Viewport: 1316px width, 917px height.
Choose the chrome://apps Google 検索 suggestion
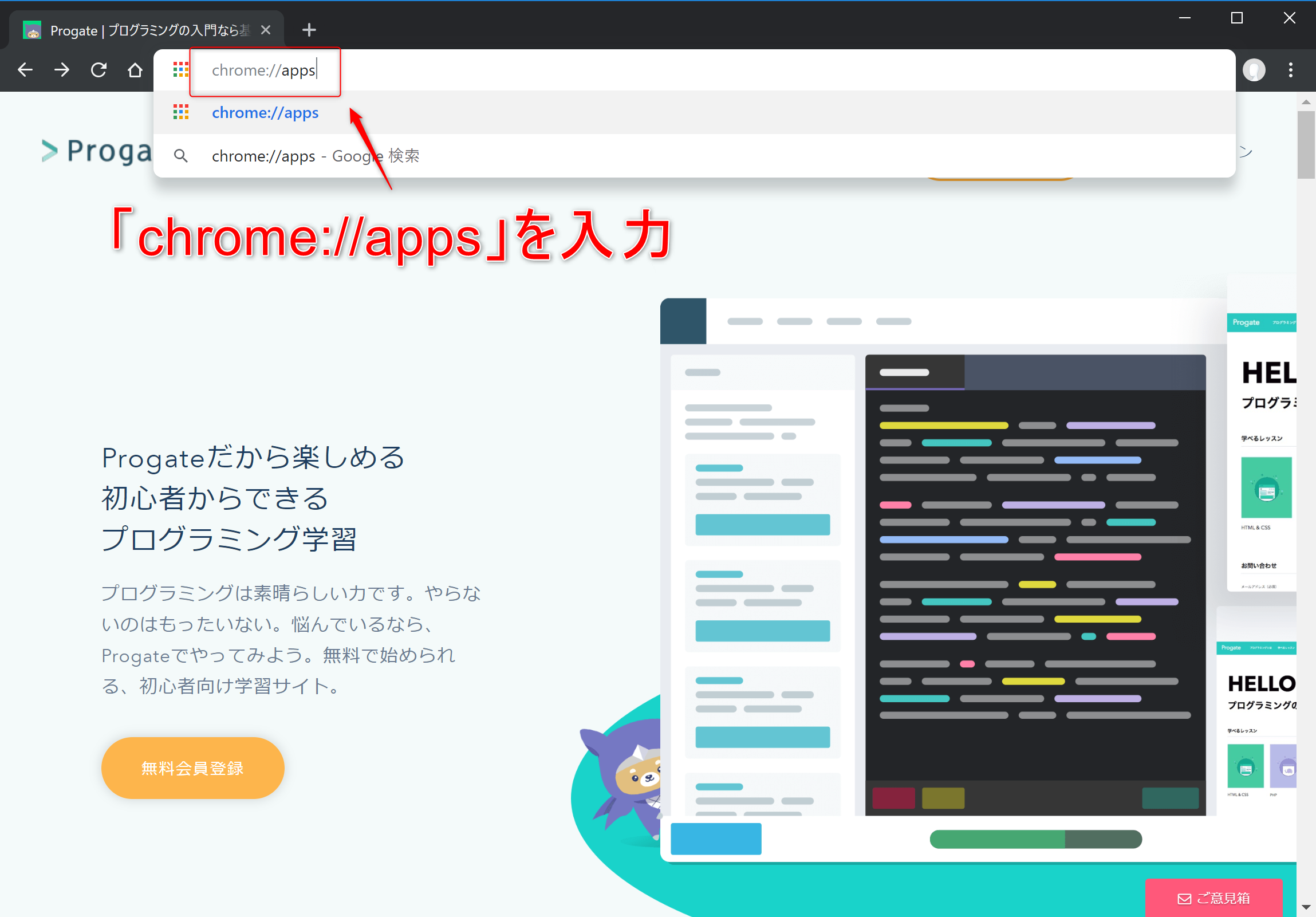(x=694, y=155)
